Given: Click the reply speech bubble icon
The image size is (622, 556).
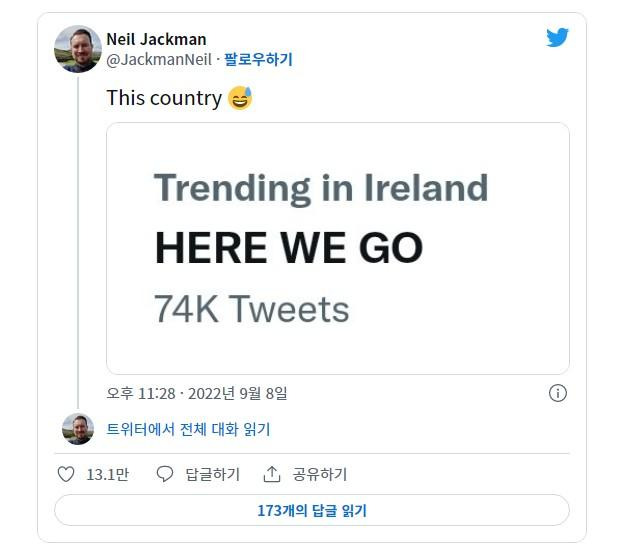Looking at the screenshot, I should (165, 474).
